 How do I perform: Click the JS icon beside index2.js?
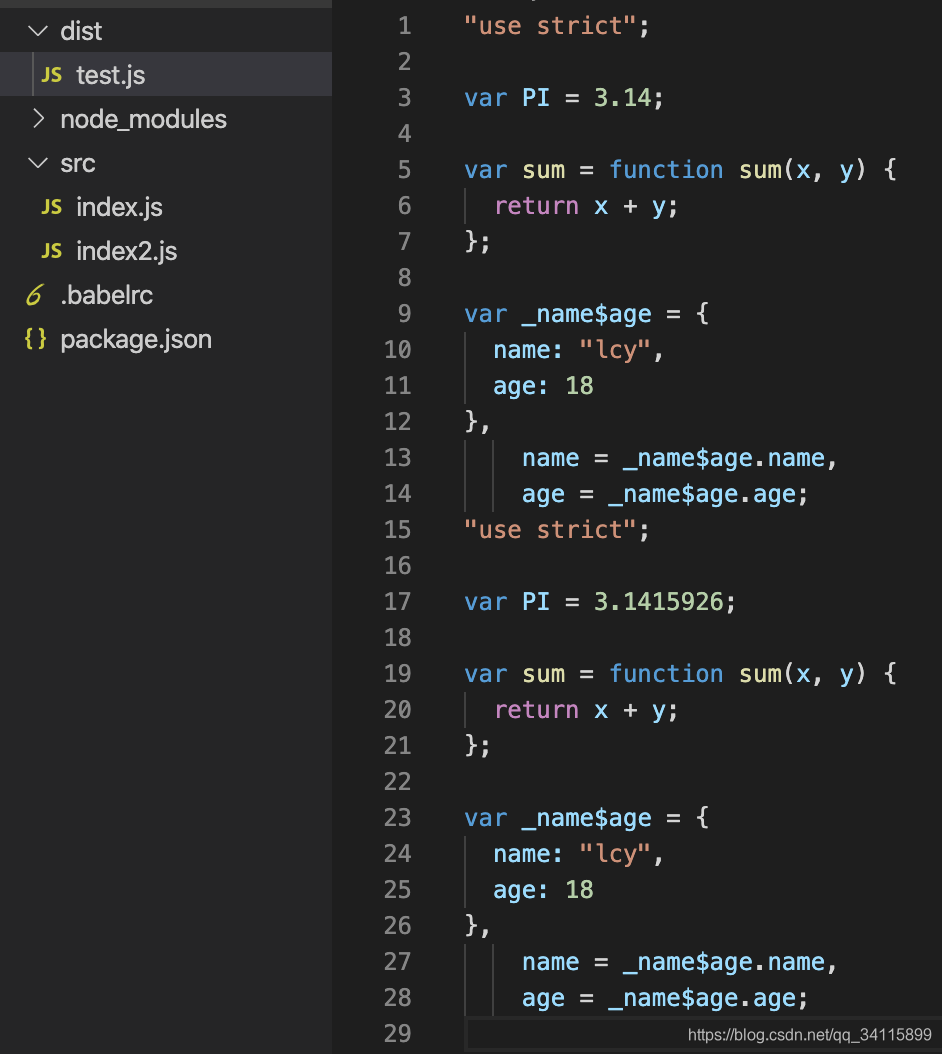tap(52, 251)
